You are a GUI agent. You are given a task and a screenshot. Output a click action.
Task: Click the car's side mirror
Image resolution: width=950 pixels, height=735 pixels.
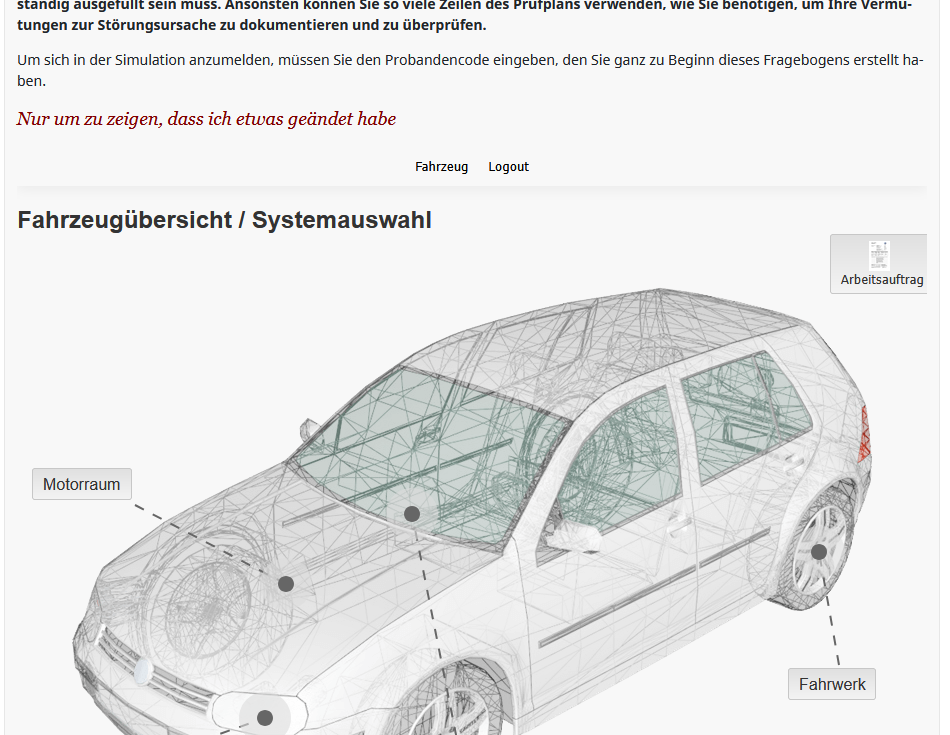click(x=572, y=537)
